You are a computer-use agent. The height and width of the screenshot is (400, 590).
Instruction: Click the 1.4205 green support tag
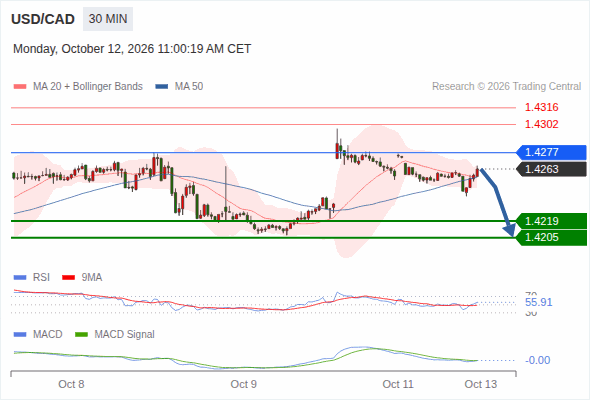coord(551,237)
